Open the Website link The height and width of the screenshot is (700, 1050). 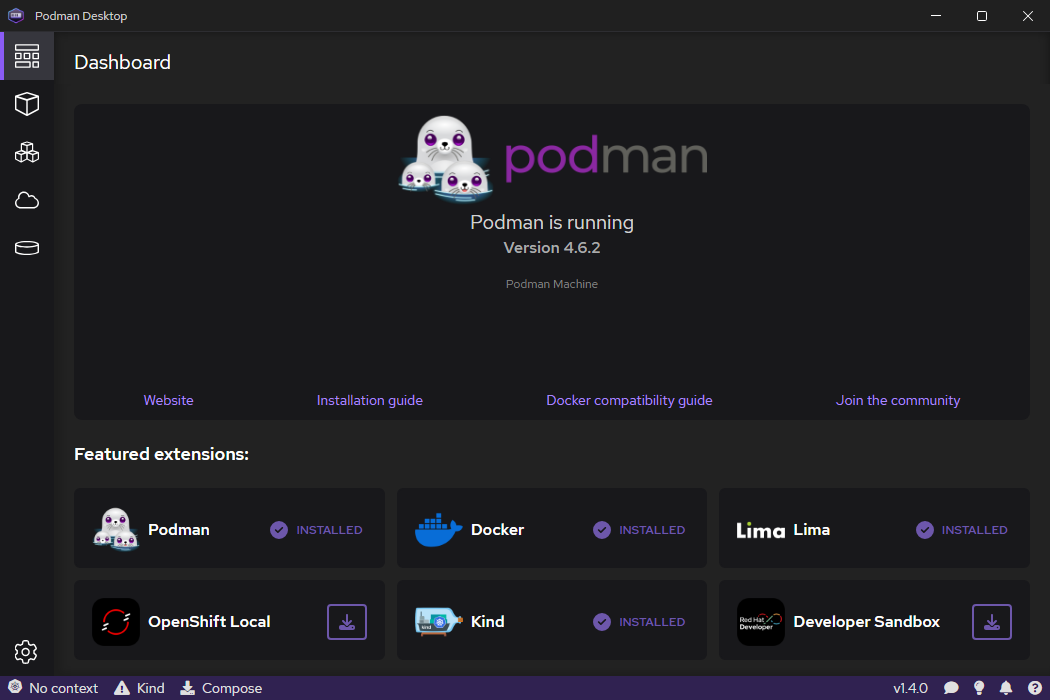click(168, 401)
